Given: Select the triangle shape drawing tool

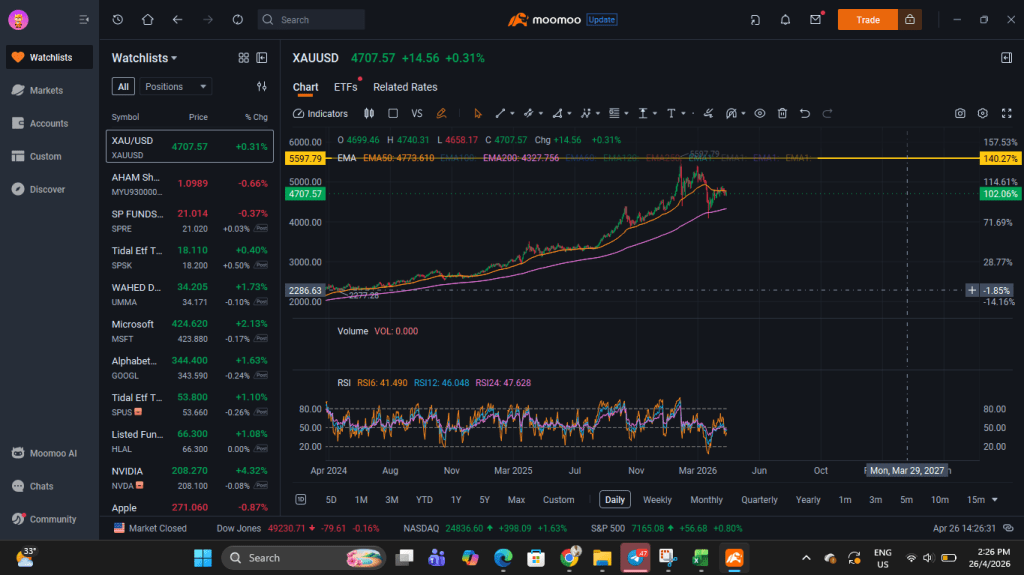Looking at the screenshot, I should (557, 114).
